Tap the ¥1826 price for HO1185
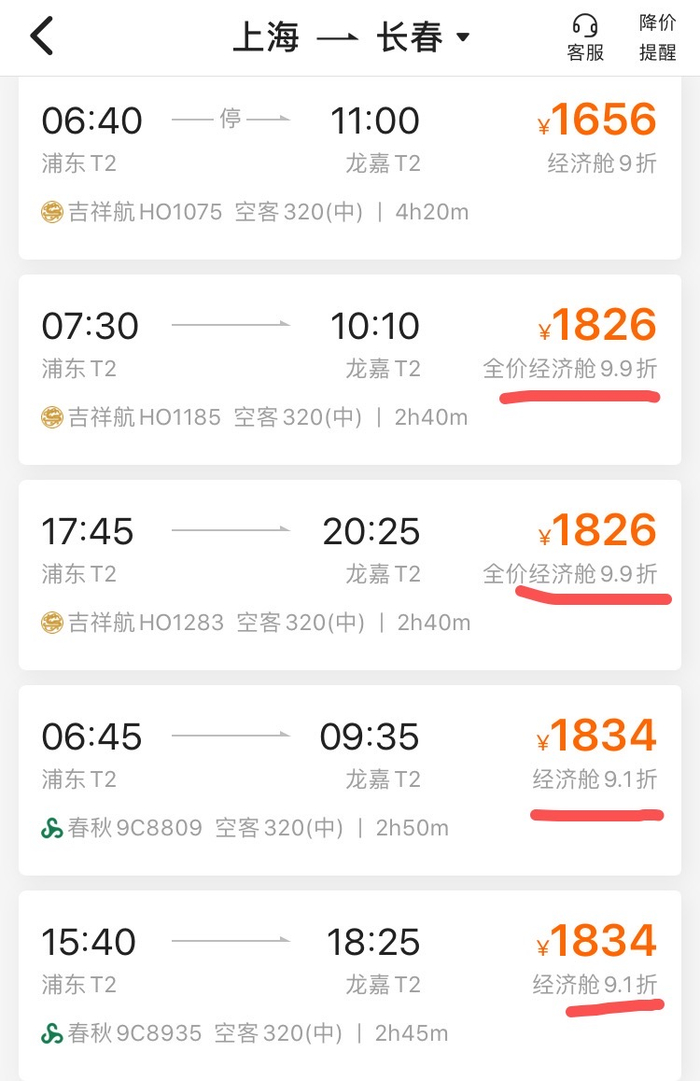Image resolution: width=700 pixels, height=1081 pixels. pos(598,326)
